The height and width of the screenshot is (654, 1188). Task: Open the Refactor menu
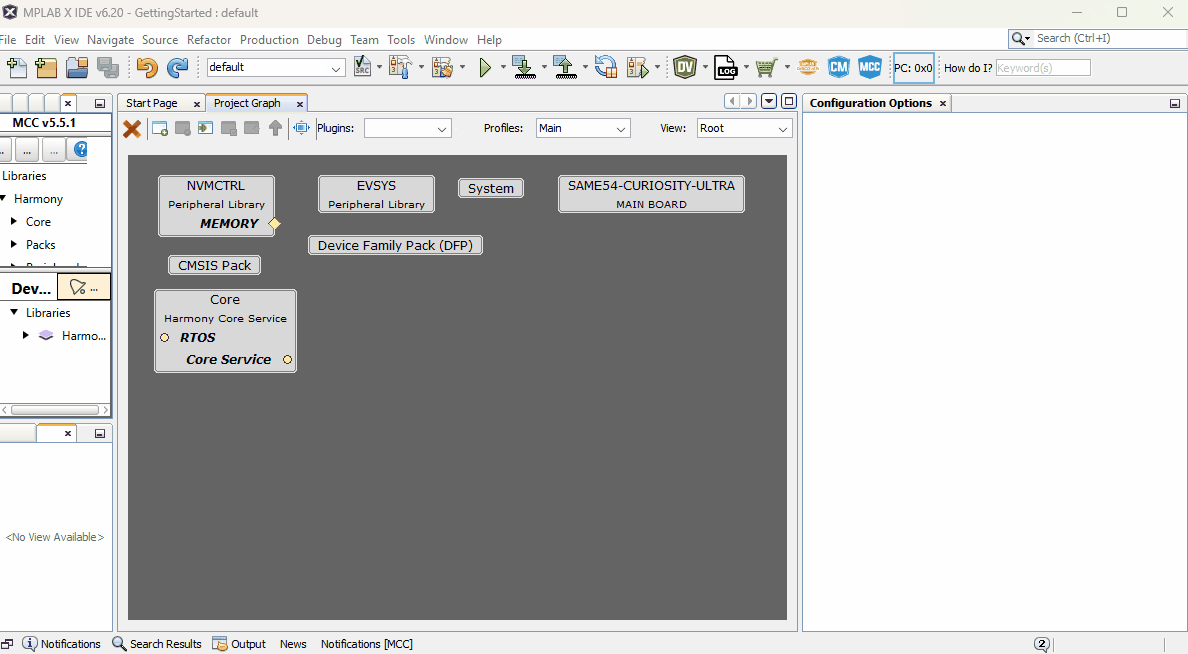point(208,39)
